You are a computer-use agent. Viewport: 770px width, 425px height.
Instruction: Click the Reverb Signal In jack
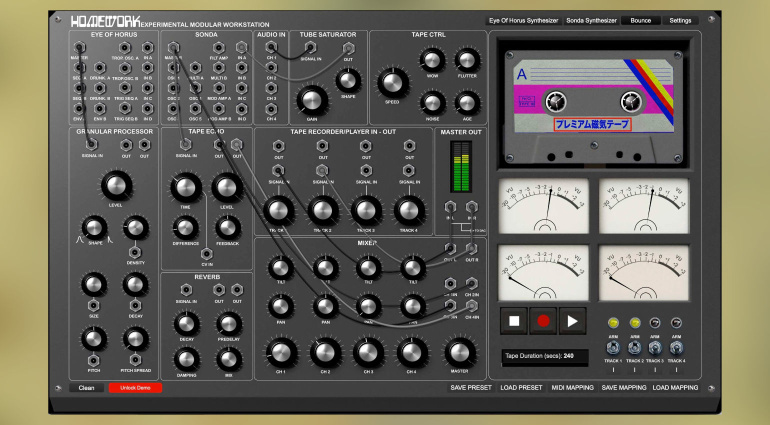pos(186,290)
